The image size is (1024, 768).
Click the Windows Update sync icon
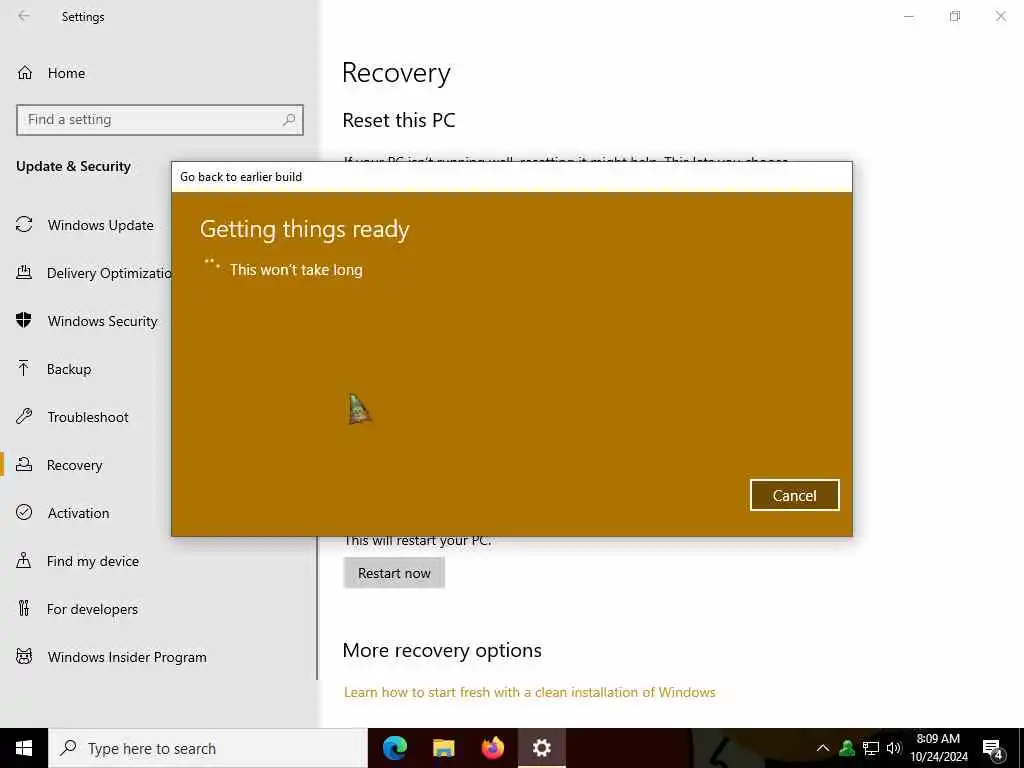click(x=24, y=225)
